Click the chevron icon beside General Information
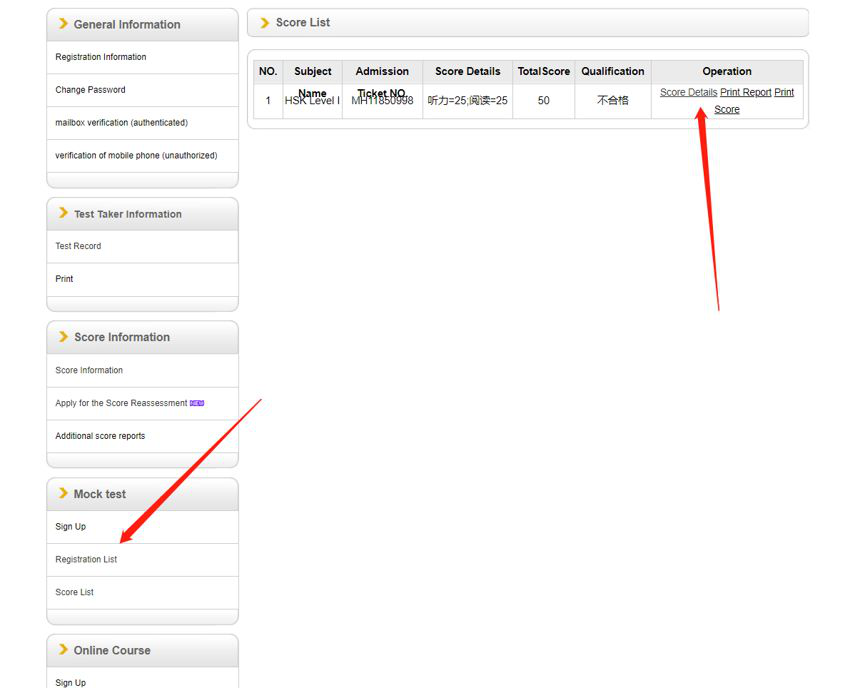 coord(64,24)
